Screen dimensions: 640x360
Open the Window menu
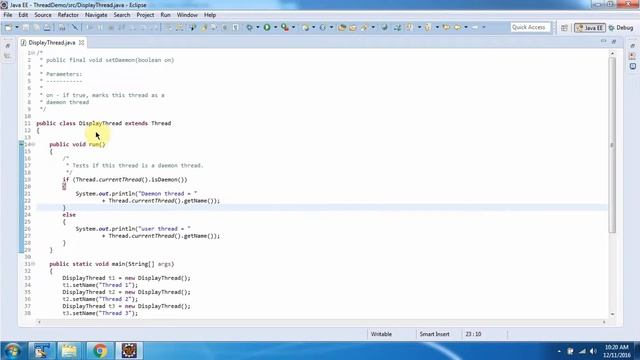187,15
